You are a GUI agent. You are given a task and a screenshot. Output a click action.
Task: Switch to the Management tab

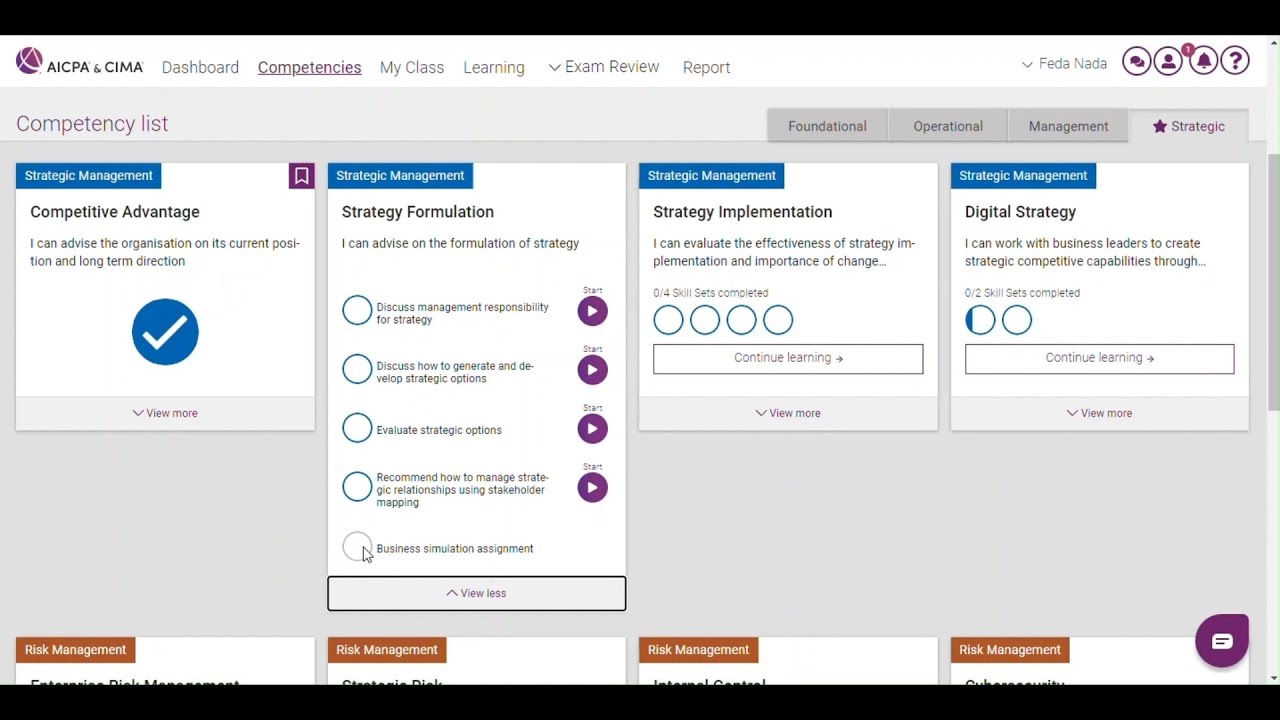coord(1068,126)
